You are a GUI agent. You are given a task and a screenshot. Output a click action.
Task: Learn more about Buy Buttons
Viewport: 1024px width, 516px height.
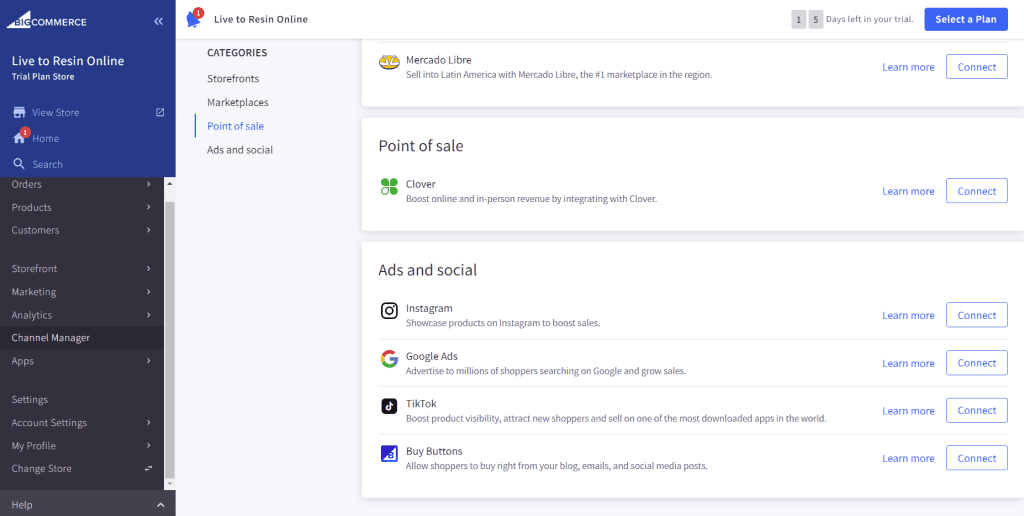[908, 458]
